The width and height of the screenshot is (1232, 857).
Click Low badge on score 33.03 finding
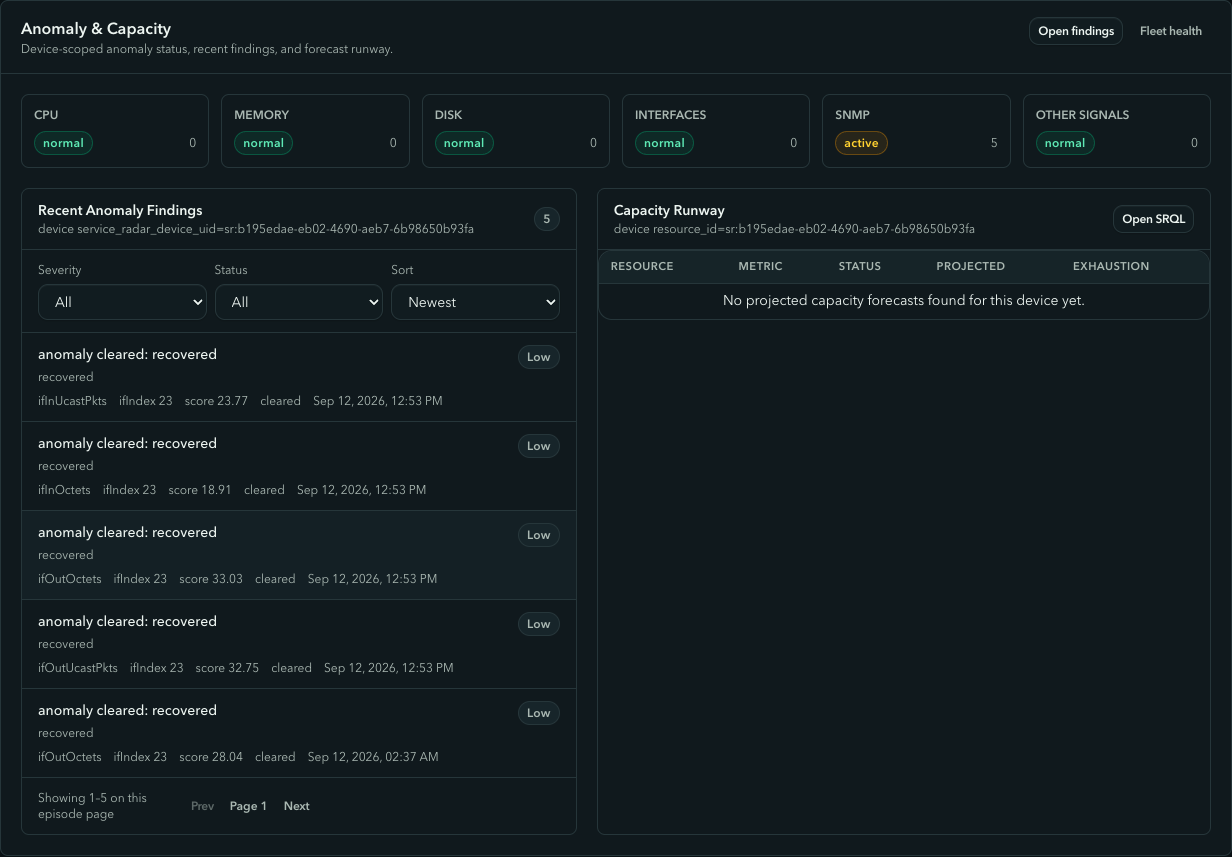[x=539, y=535]
